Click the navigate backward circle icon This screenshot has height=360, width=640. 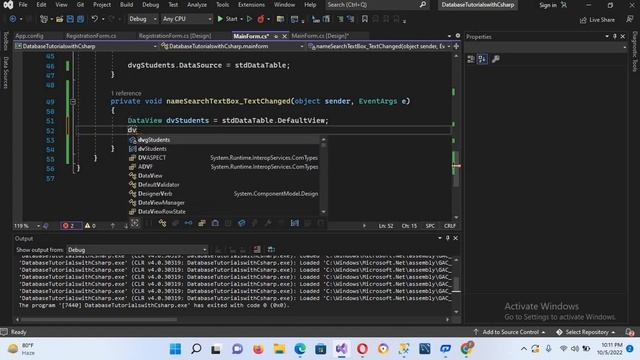click(x=13, y=19)
